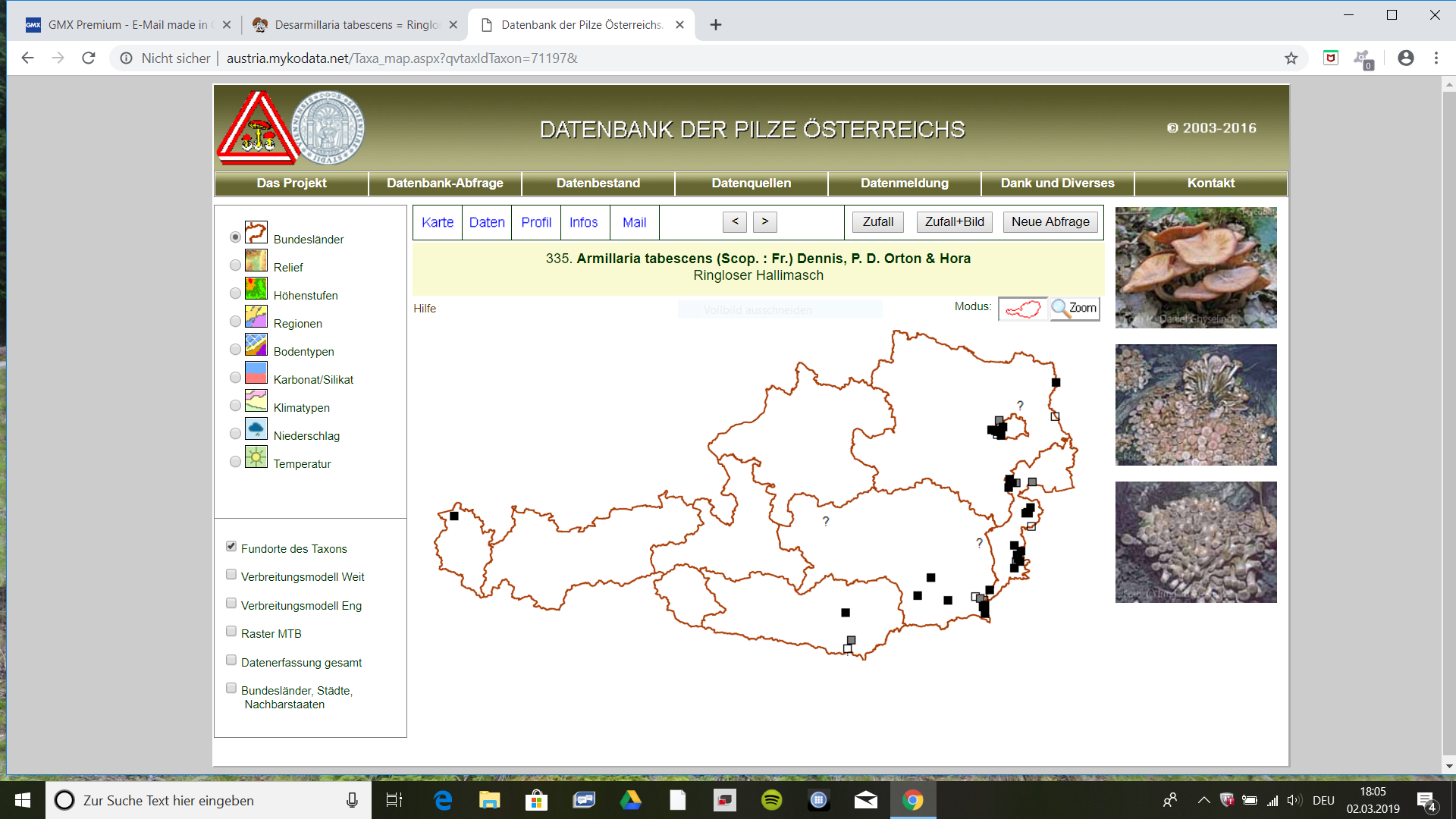Open the Datenbank-Abfrage menu
Image resolution: width=1456 pixels, height=819 pixels.
point(444,183)
